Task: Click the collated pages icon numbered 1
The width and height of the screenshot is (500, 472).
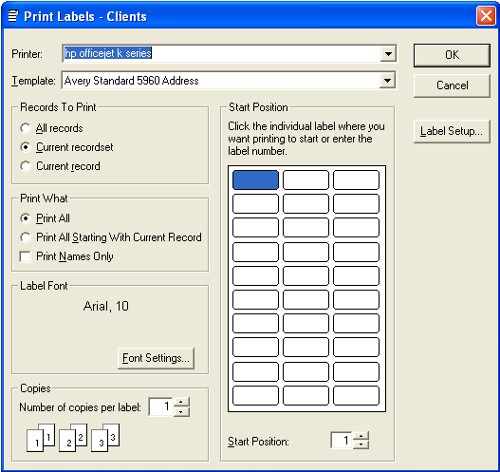Action: pos(41,438)
